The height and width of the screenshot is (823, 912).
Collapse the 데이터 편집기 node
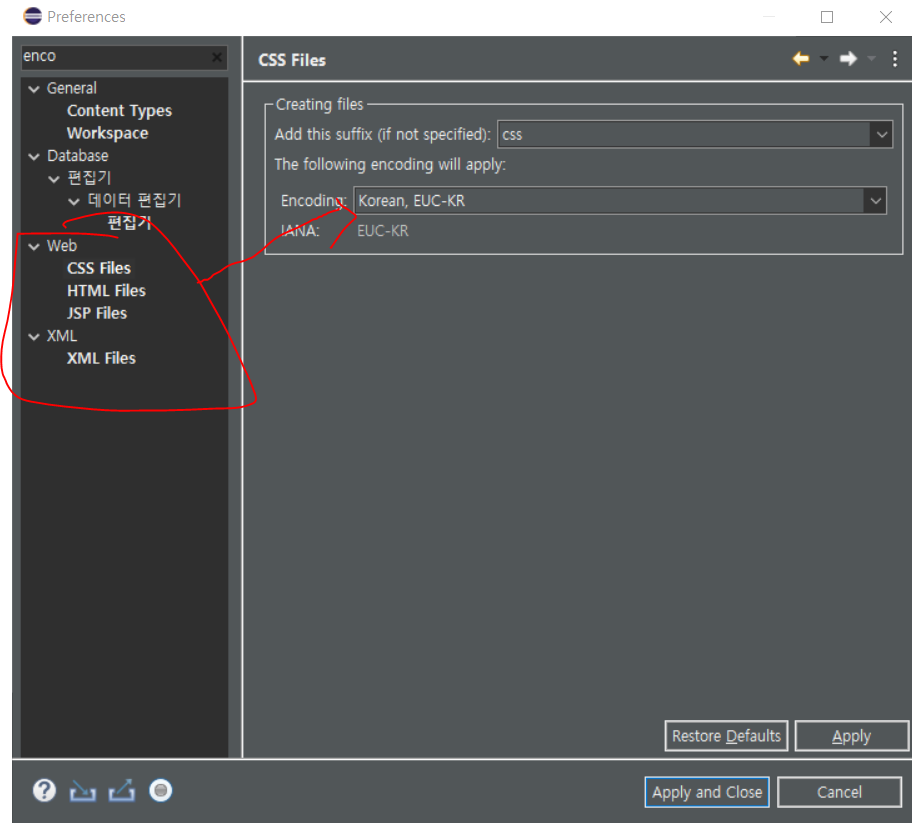click(74, 202)
